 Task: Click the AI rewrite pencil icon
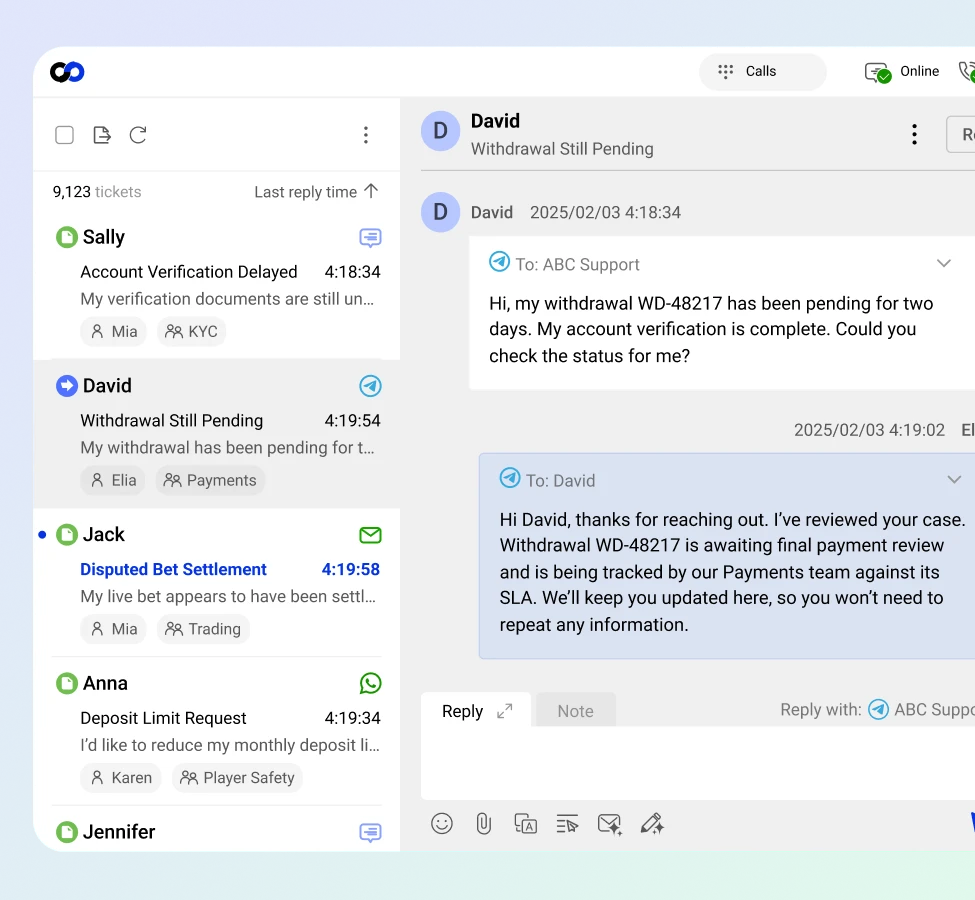pos(652,823)
